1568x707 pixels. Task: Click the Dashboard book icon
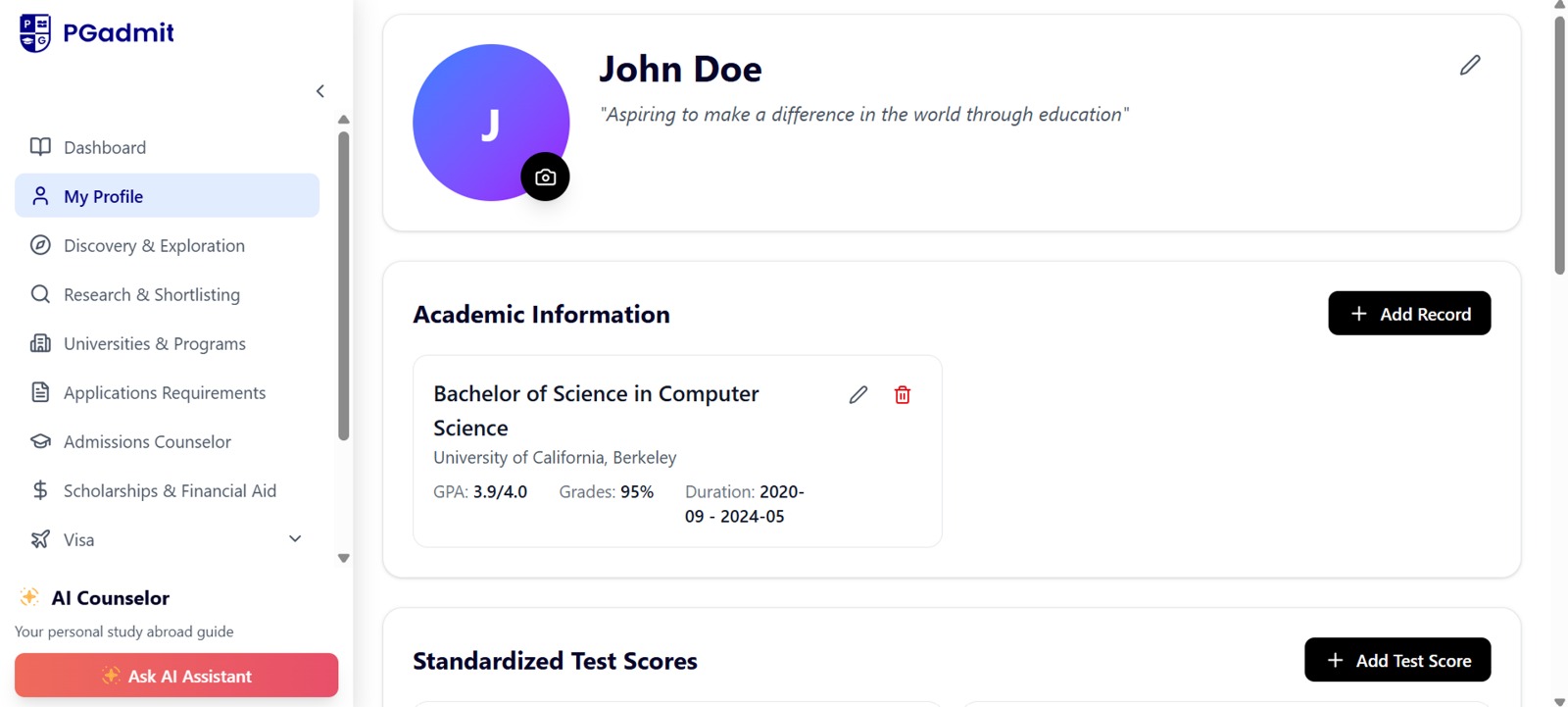click(40, 147)
